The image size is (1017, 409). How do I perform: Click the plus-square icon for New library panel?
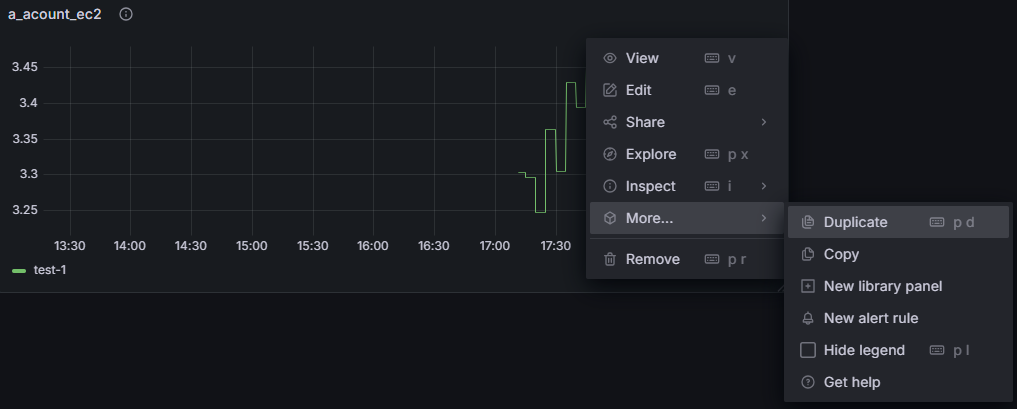point(808,286)
